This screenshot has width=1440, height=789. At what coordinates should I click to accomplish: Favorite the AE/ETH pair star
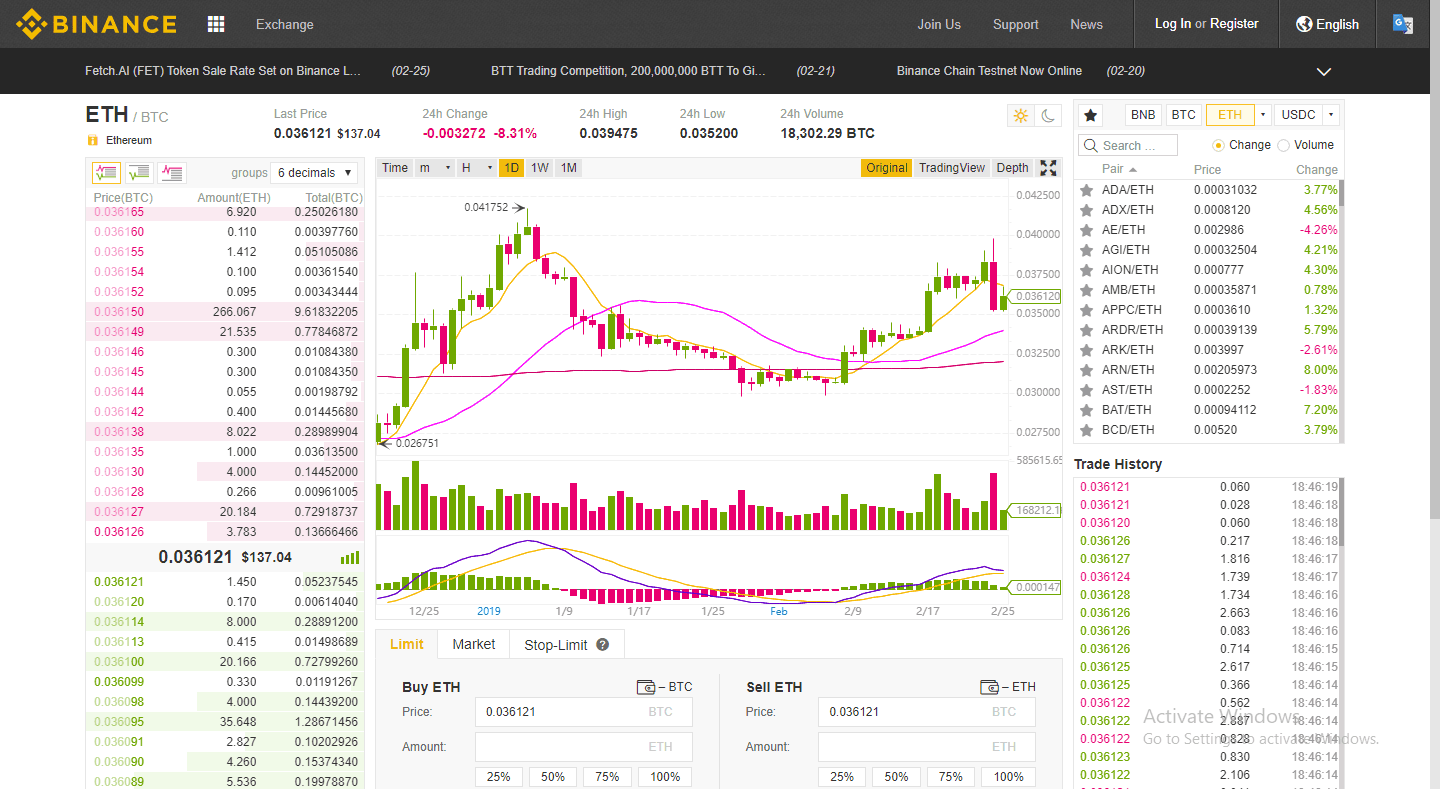[1086, 230]
